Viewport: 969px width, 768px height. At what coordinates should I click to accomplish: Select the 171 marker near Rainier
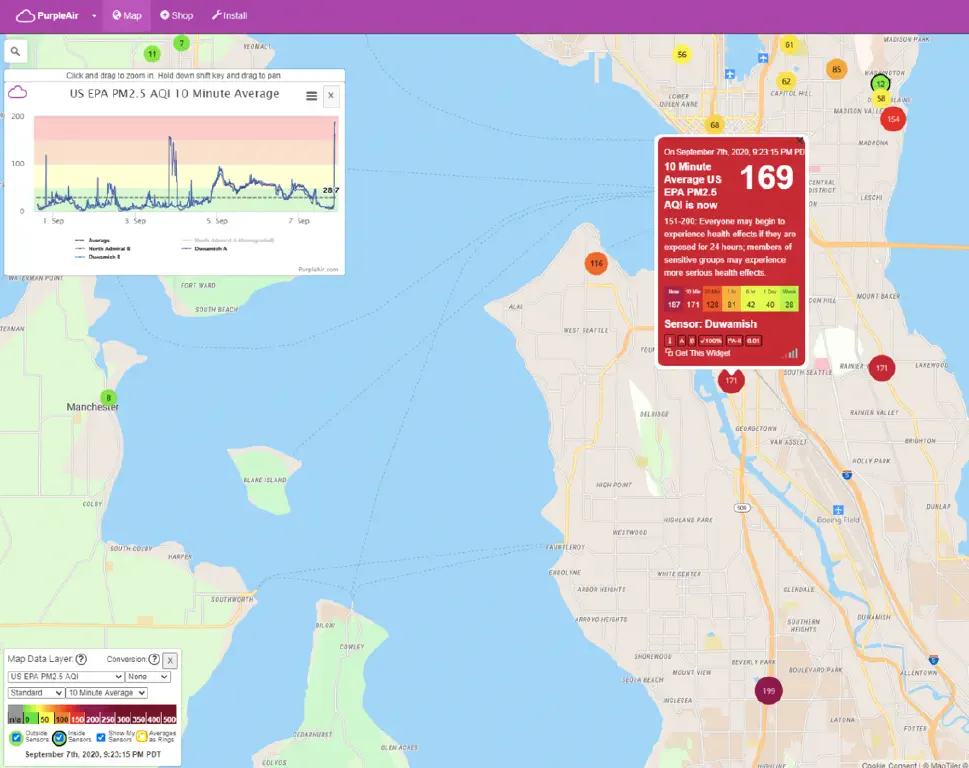[x=882, y=368]
